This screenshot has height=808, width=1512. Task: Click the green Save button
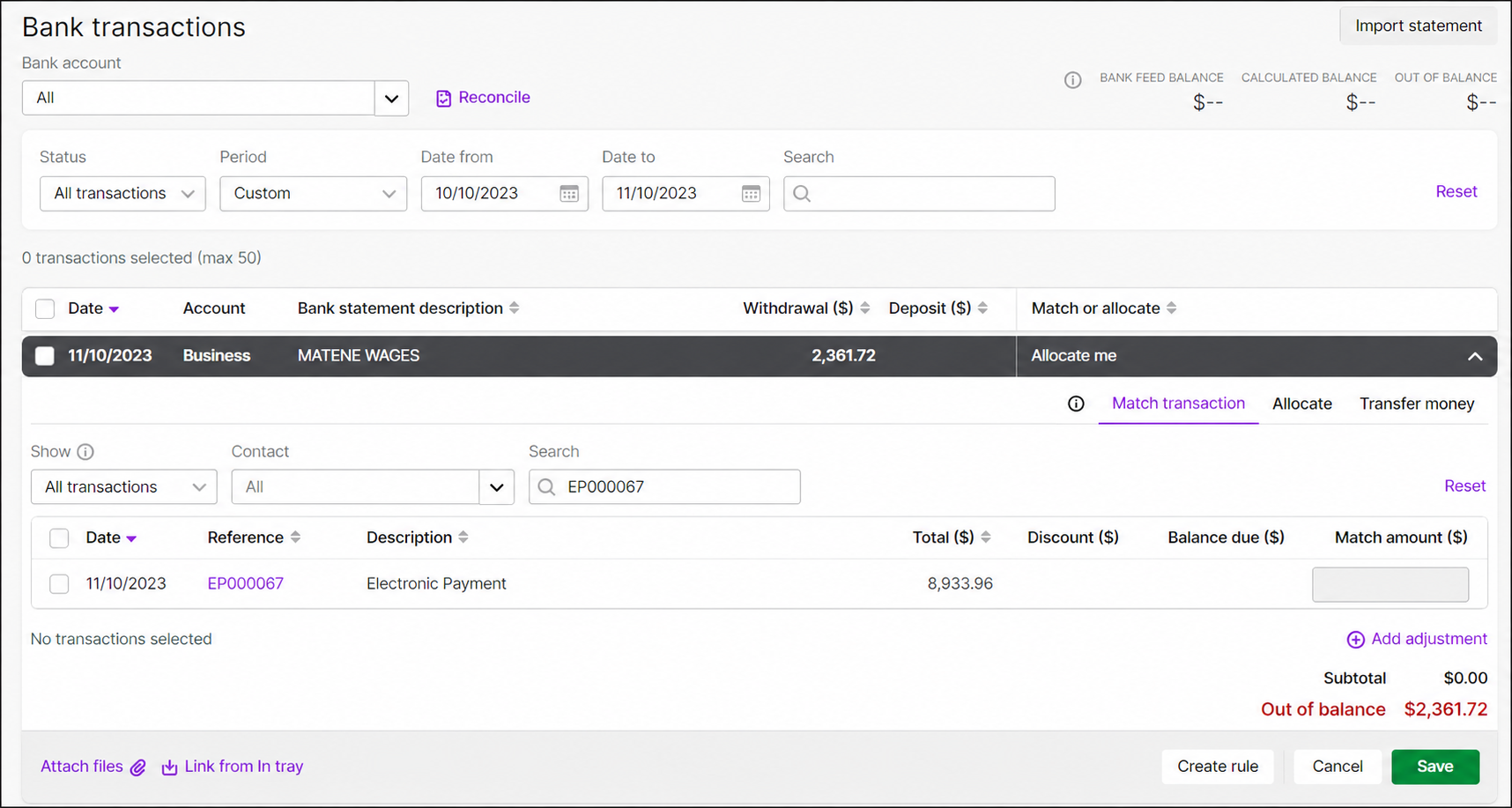(x=1434, y=767)
